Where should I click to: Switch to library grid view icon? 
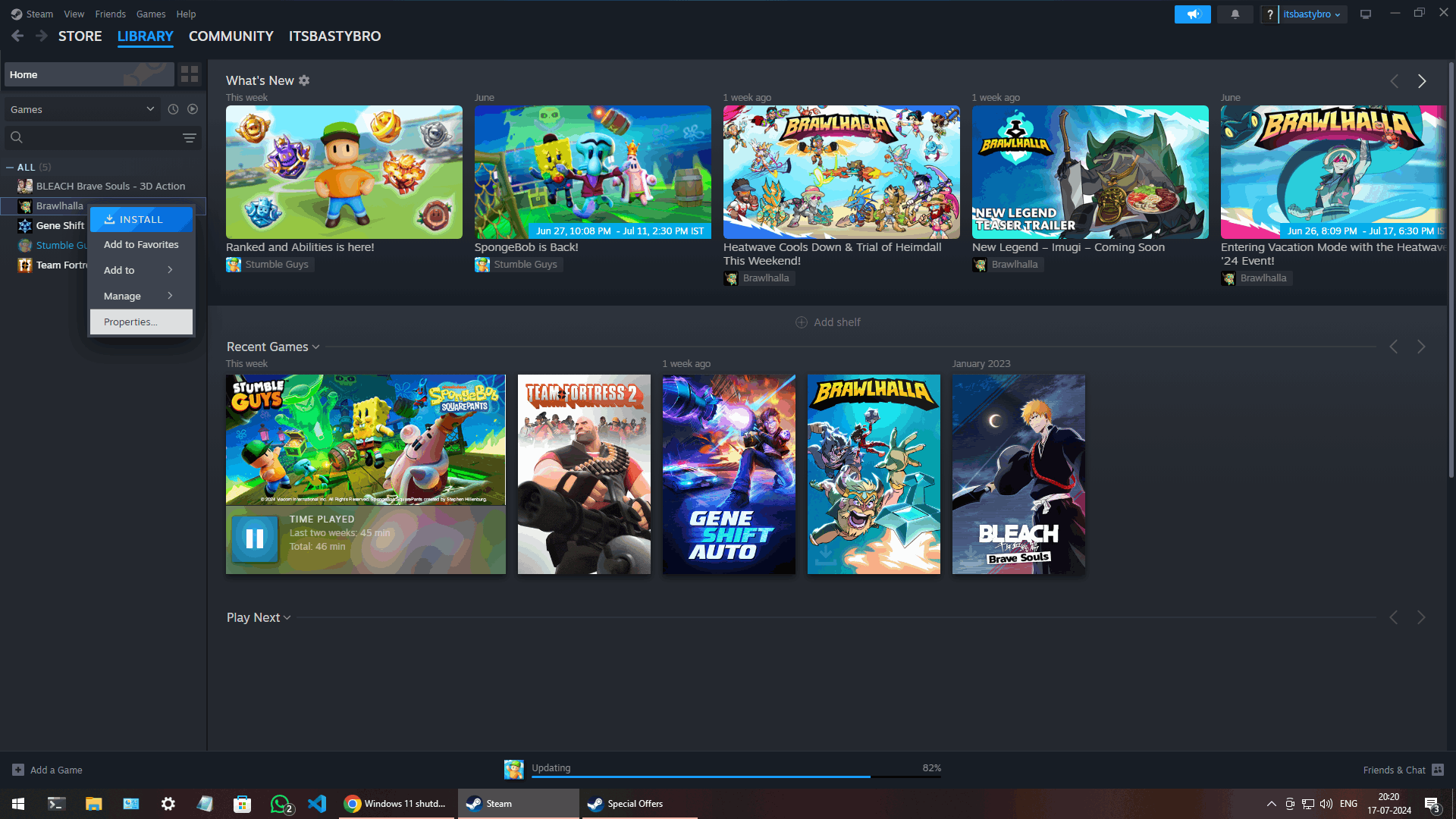click(x=190, y=74)
